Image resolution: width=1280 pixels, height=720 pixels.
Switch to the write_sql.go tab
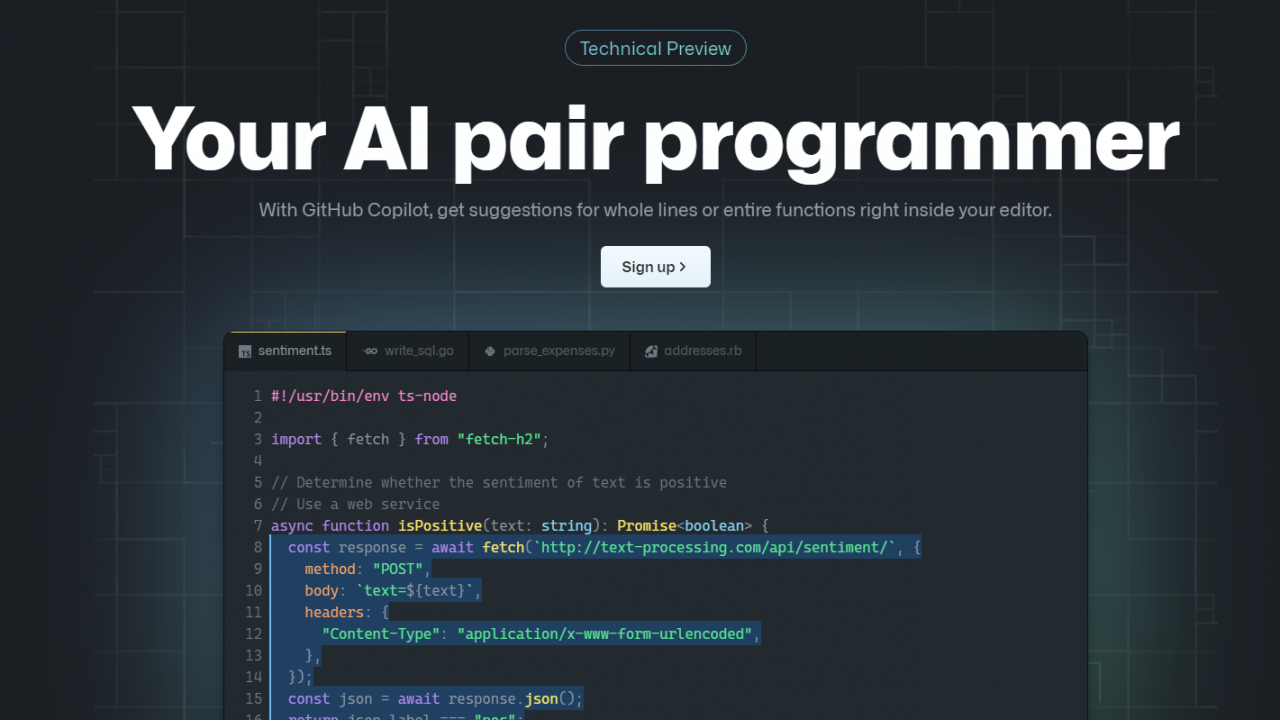(x=408, y=351)
